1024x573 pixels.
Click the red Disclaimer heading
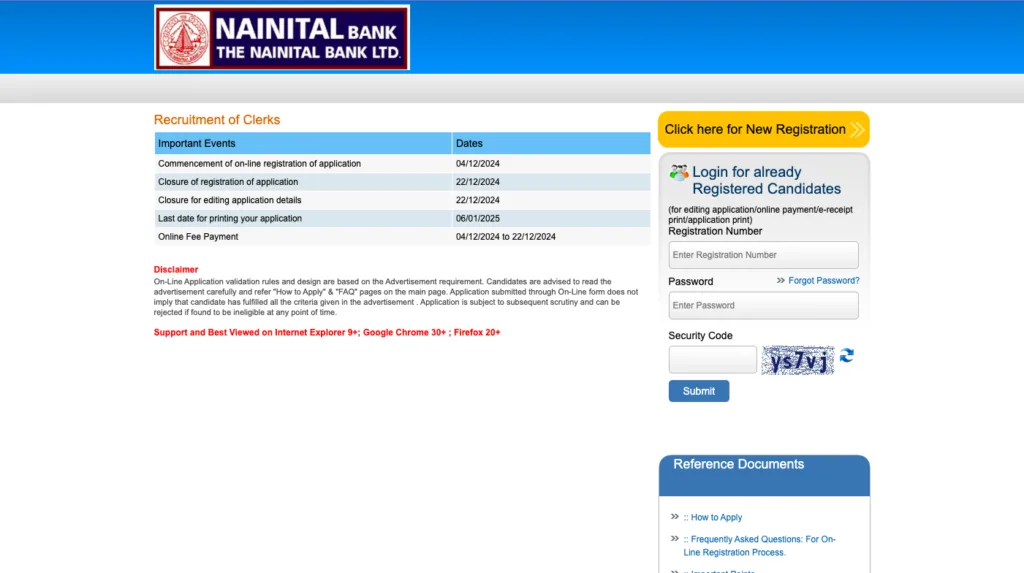[176, 269]
